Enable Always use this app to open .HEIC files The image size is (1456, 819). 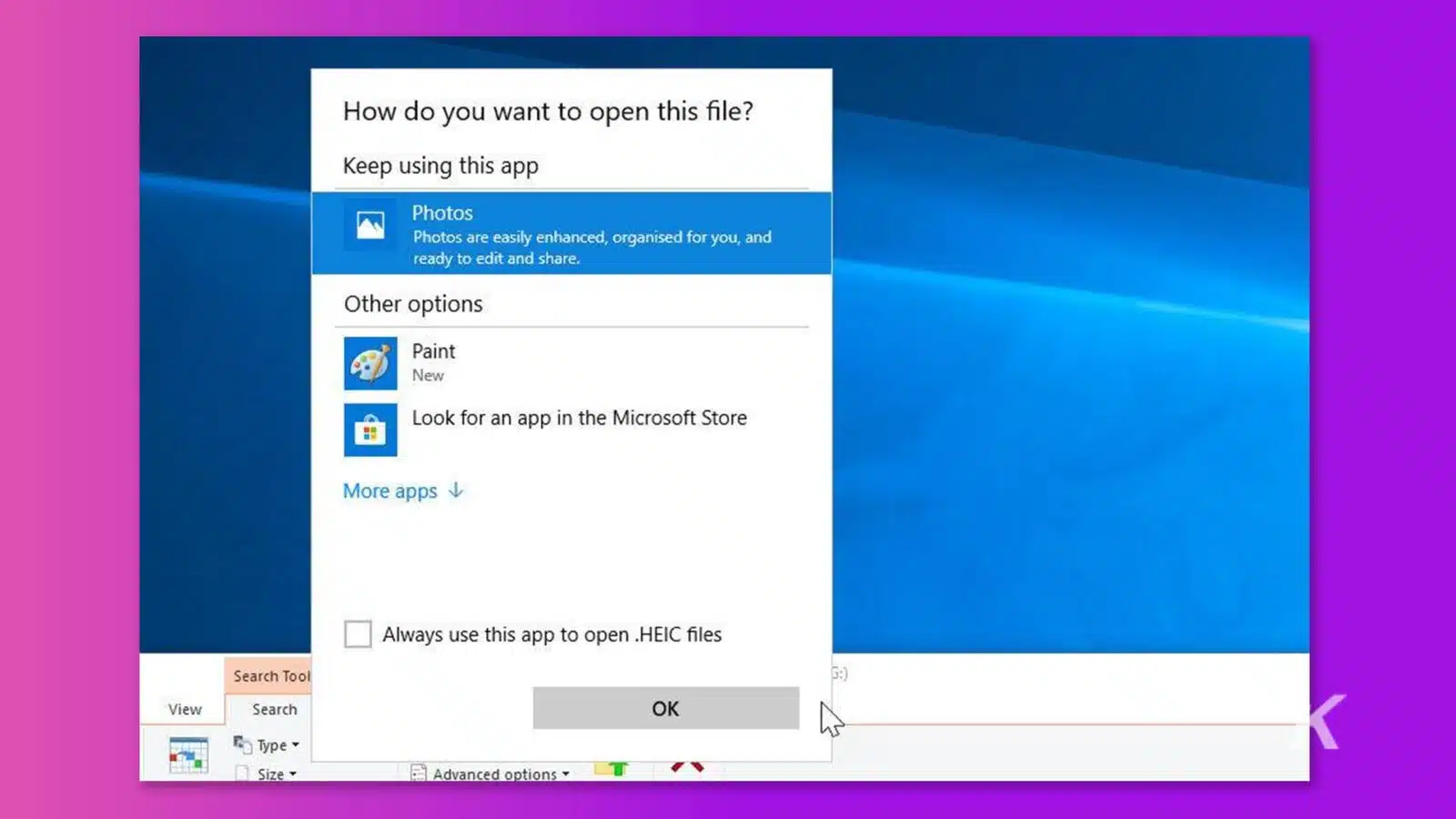click(358, 634)
